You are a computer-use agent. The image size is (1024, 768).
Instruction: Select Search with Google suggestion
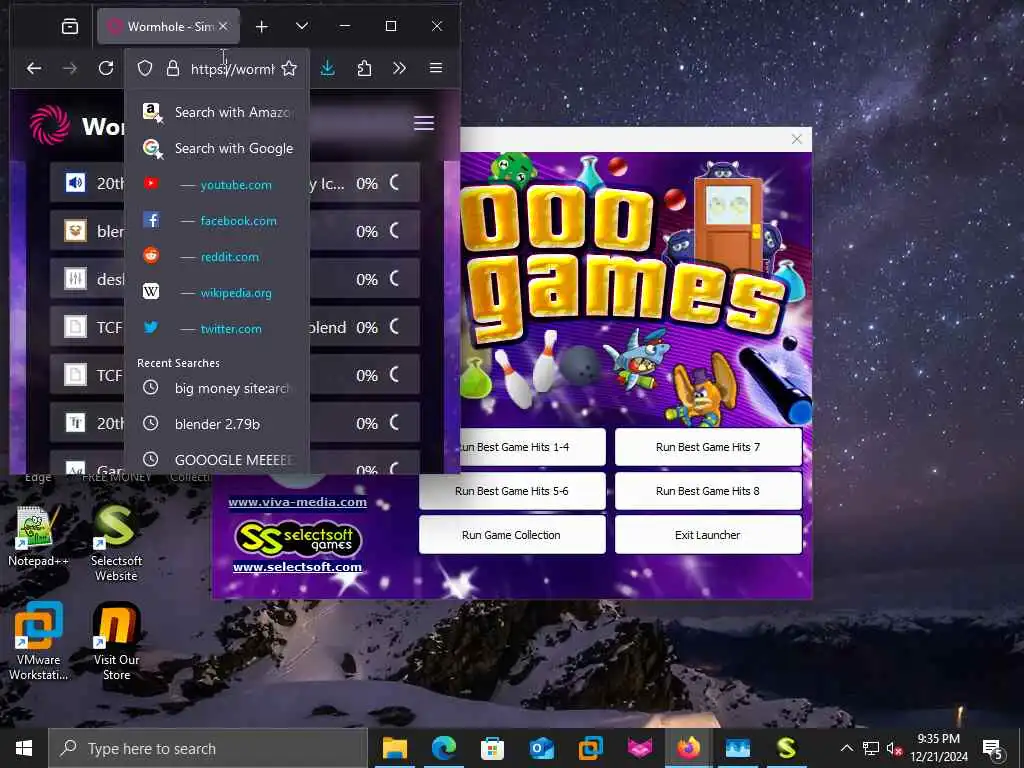click(x=217, y=148)
